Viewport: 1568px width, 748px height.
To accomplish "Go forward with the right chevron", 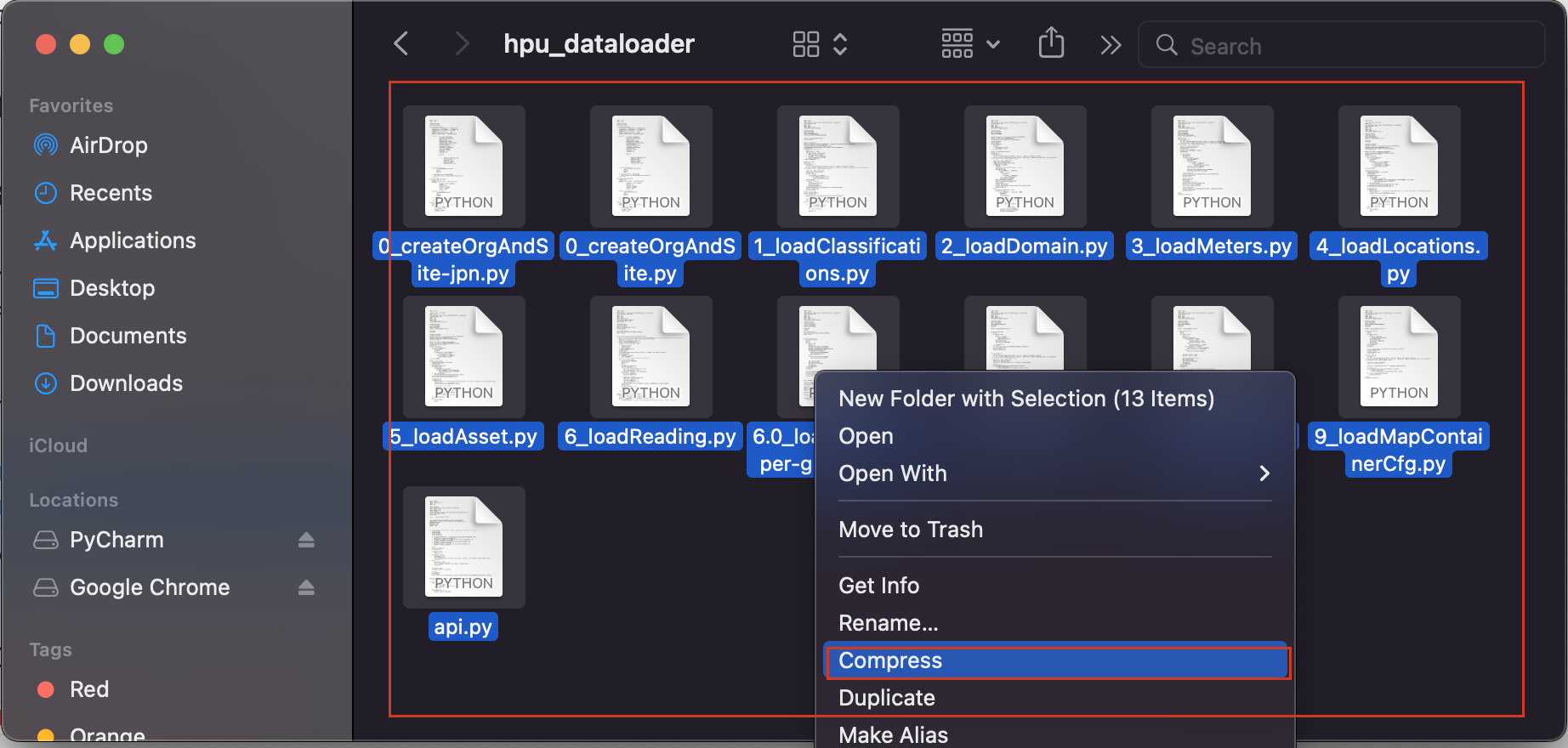I will [x=462, y=43].
